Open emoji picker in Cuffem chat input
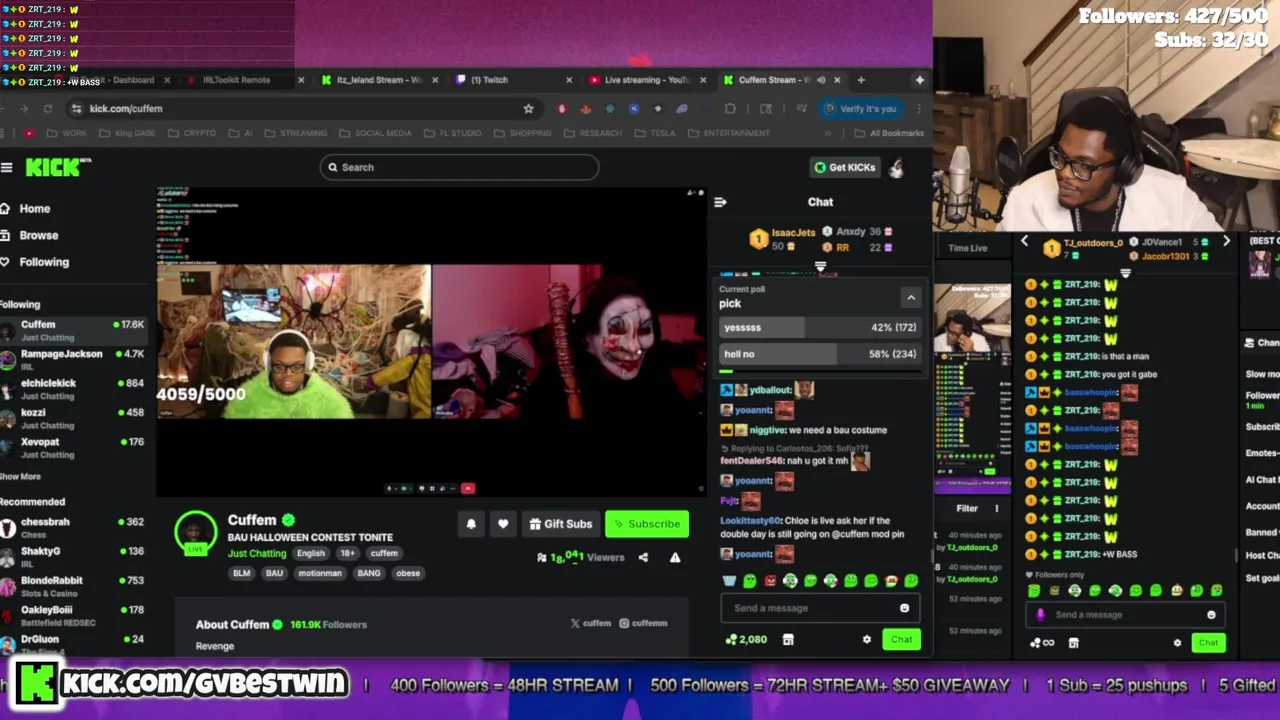This screenshot has height=720, width=1280. (905, 608)
